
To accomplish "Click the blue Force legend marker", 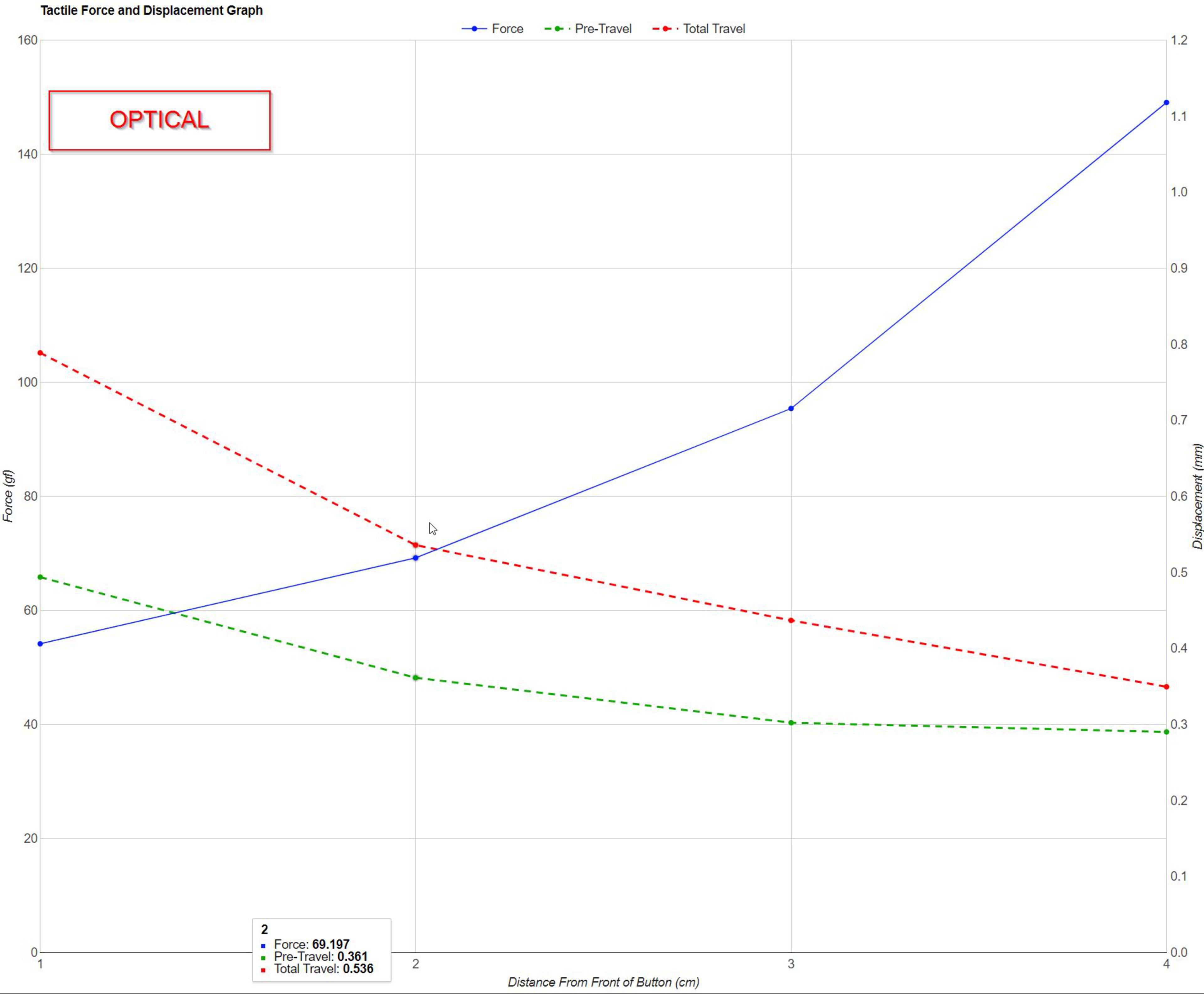I will click(x=474, y=29).
